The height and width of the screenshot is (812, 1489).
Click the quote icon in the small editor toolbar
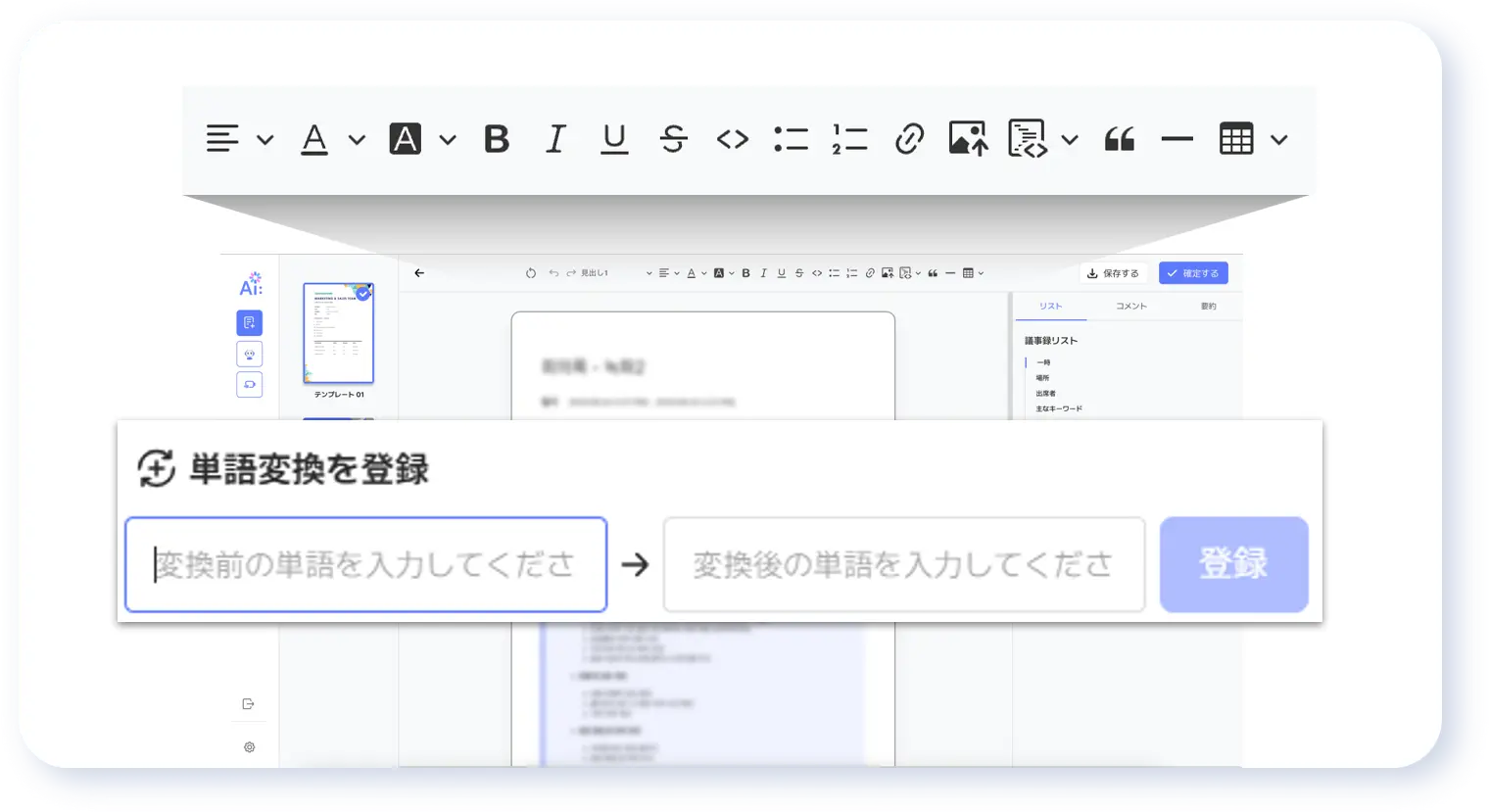pos(933,273)
